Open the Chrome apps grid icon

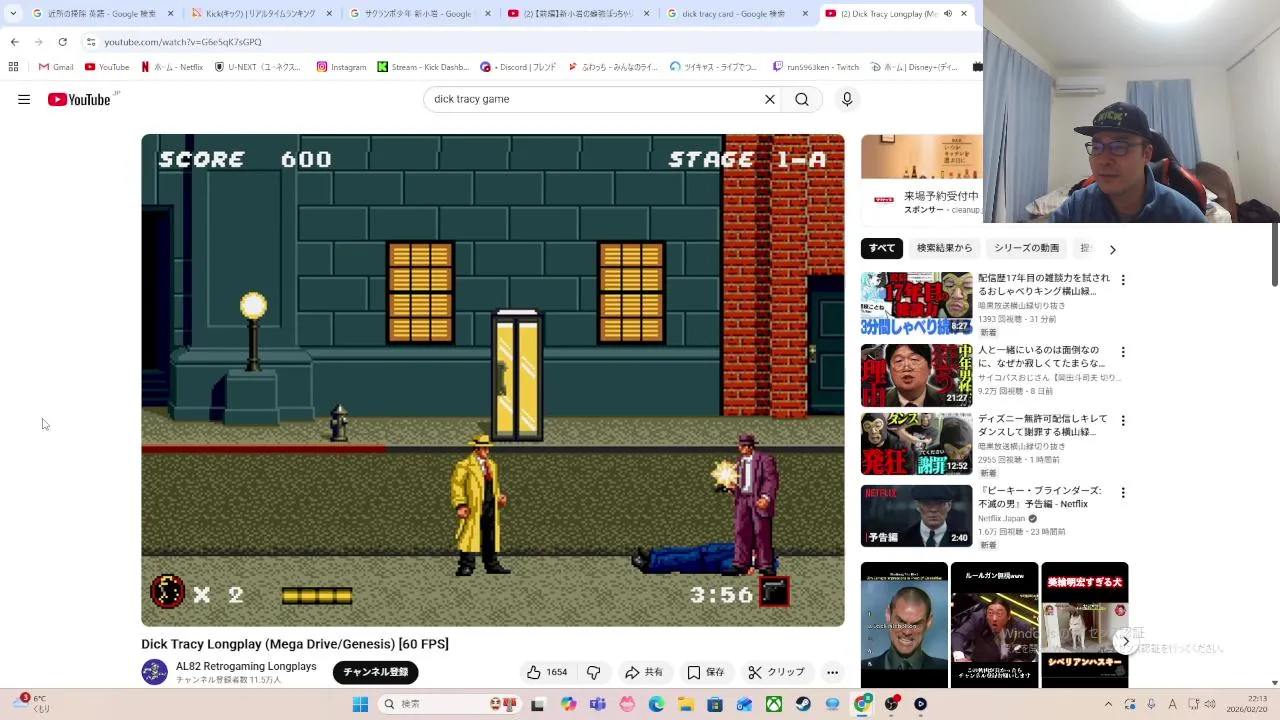(x=13, y=67)
